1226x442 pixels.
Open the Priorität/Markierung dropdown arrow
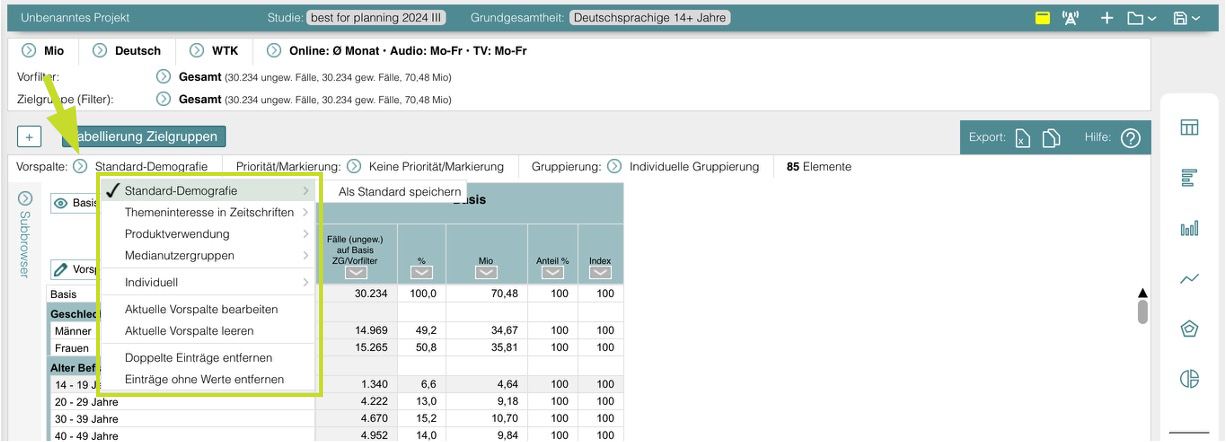tap(355, 166)
